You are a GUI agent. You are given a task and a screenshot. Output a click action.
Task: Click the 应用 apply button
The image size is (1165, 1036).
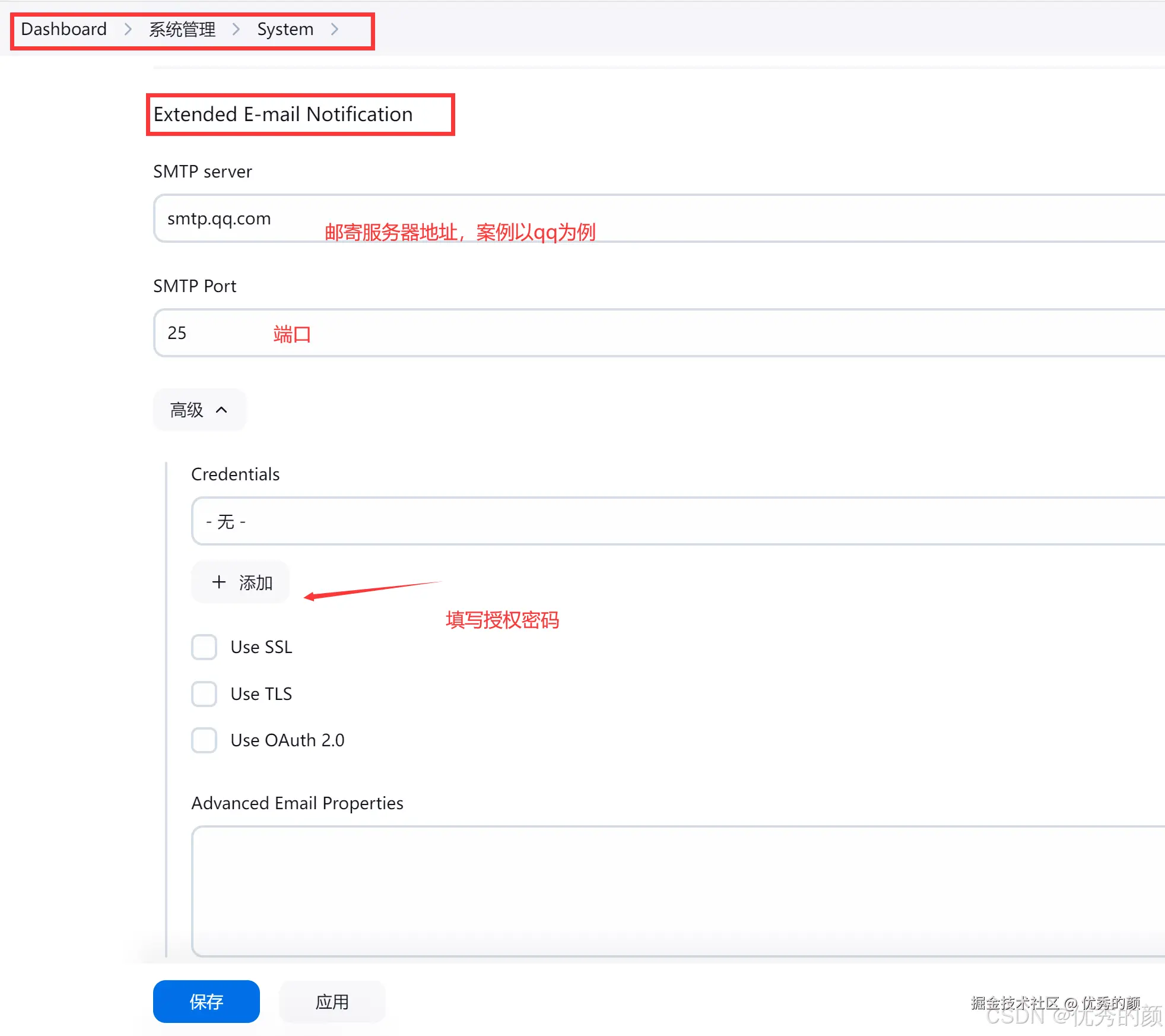[x=332, y=1002]
